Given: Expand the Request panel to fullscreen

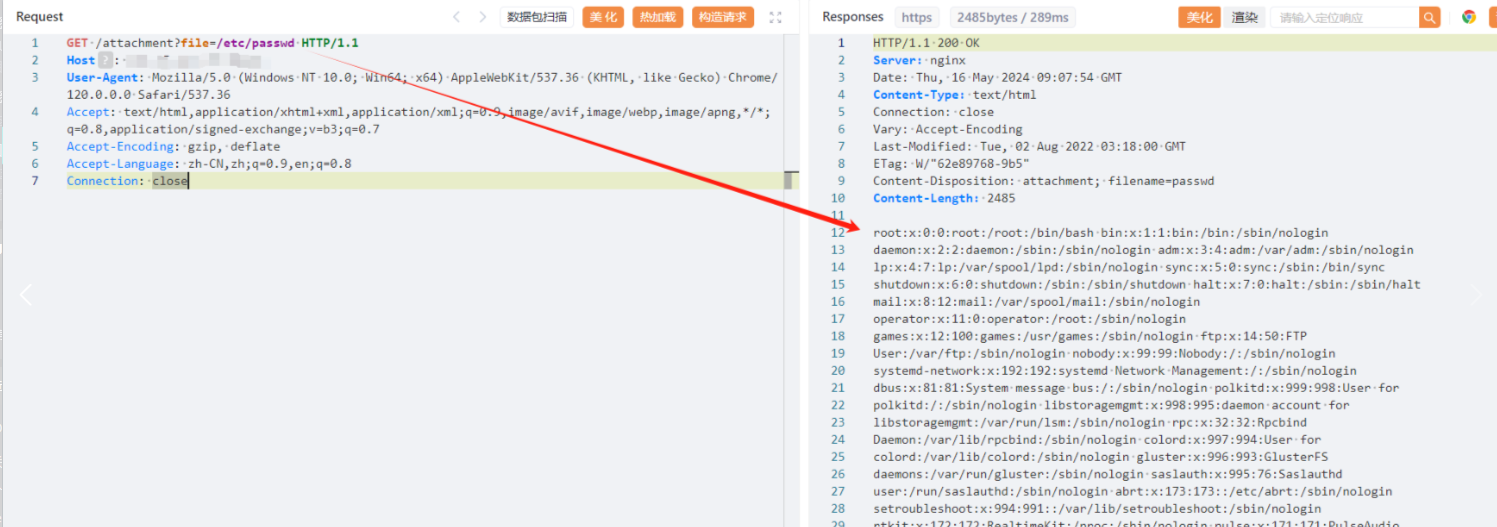Looking at the screenshot, I should pyautogui.click(x=775, y=17).
